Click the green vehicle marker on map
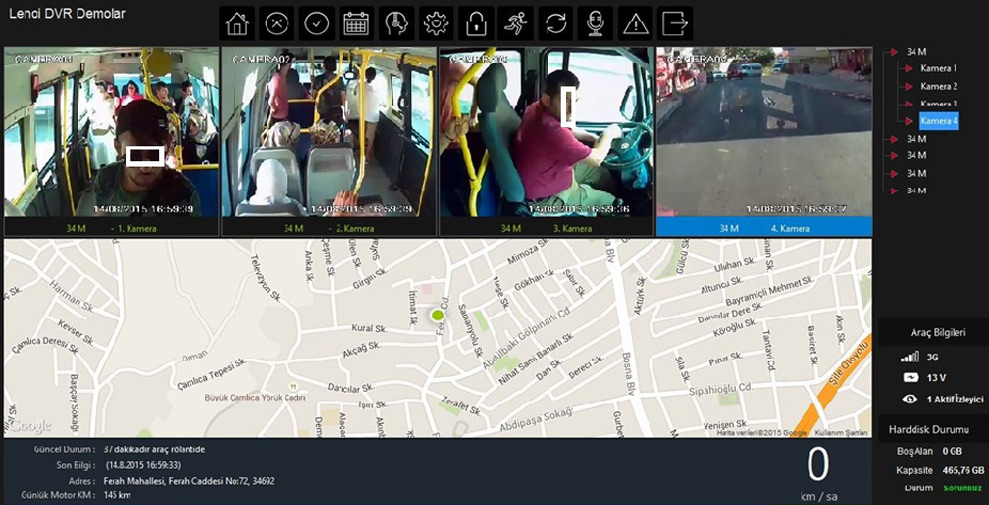Image resolution: width=989 pixels, height=505 pixels. [437, 315]
